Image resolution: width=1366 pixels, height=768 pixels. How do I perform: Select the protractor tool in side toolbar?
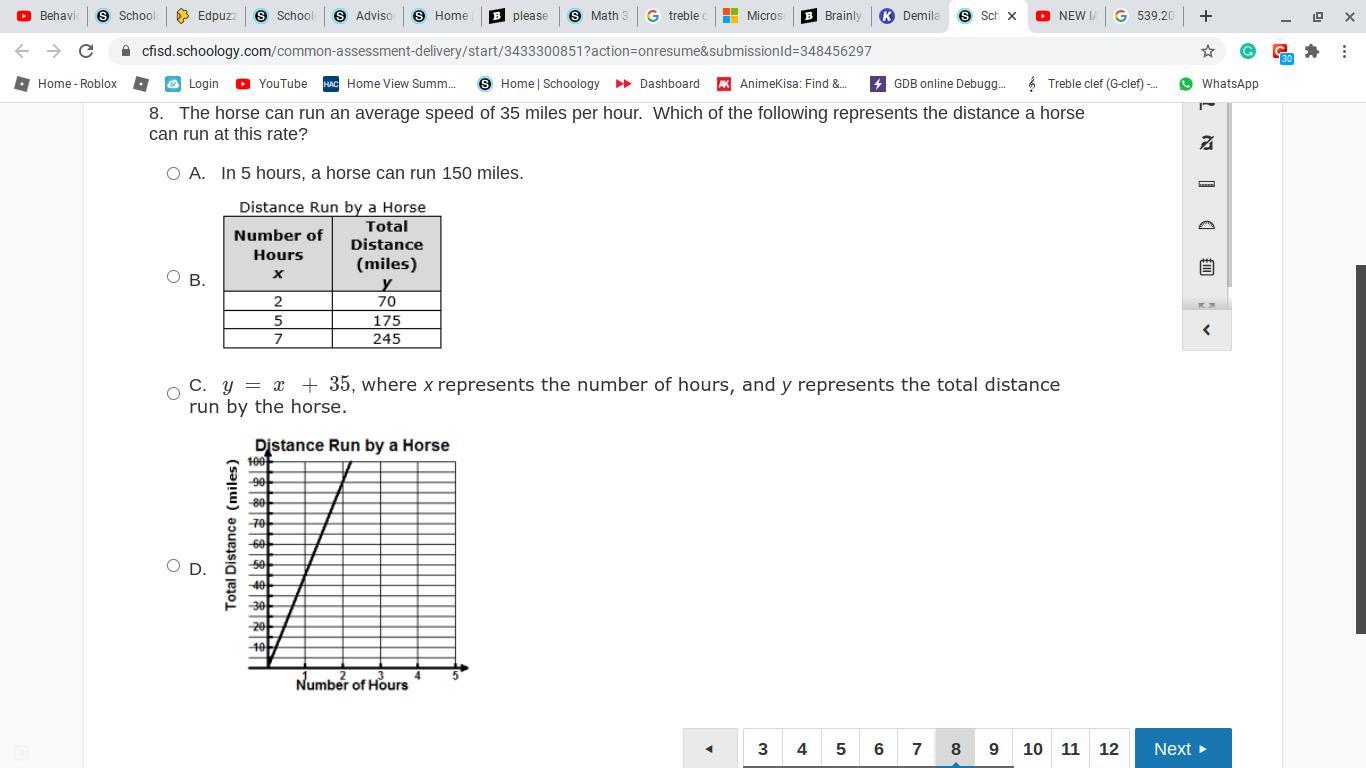(1206, 225)
